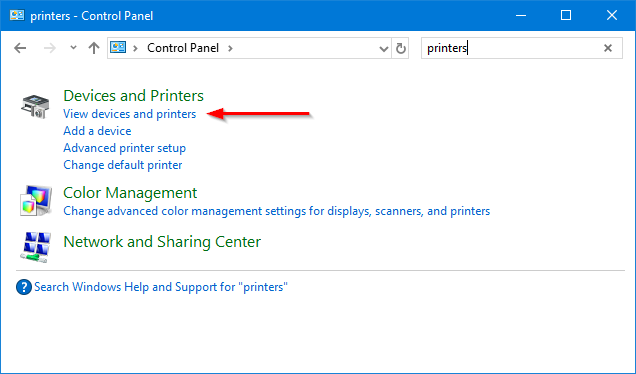
Task: Refresh the Control Panel view
Action: [401, 48]
